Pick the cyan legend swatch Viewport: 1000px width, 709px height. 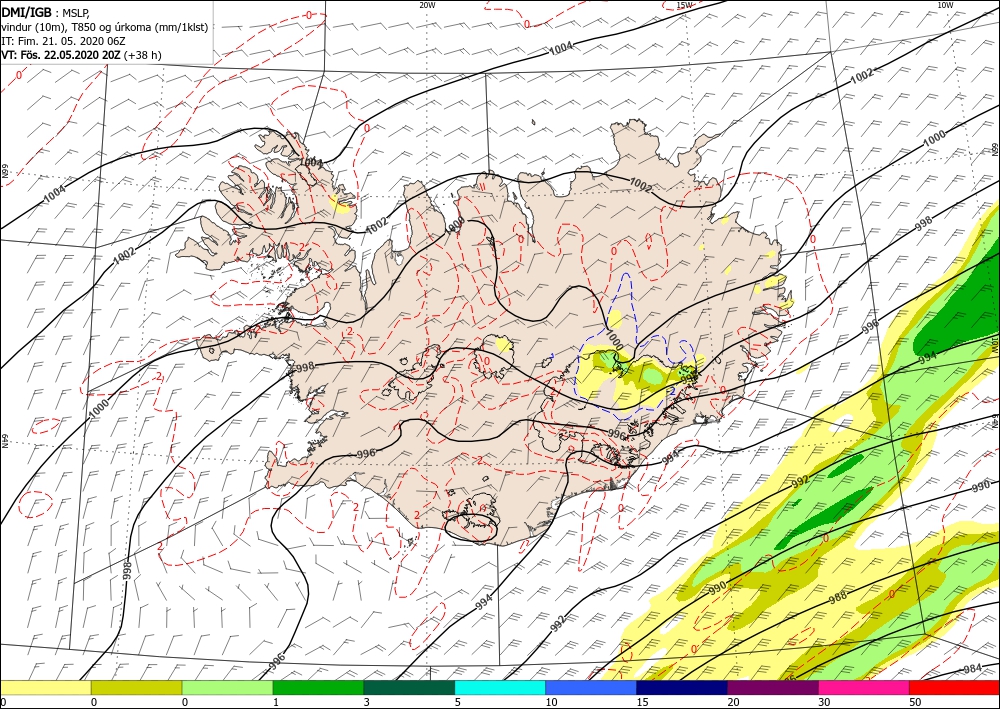click(500, 688)
